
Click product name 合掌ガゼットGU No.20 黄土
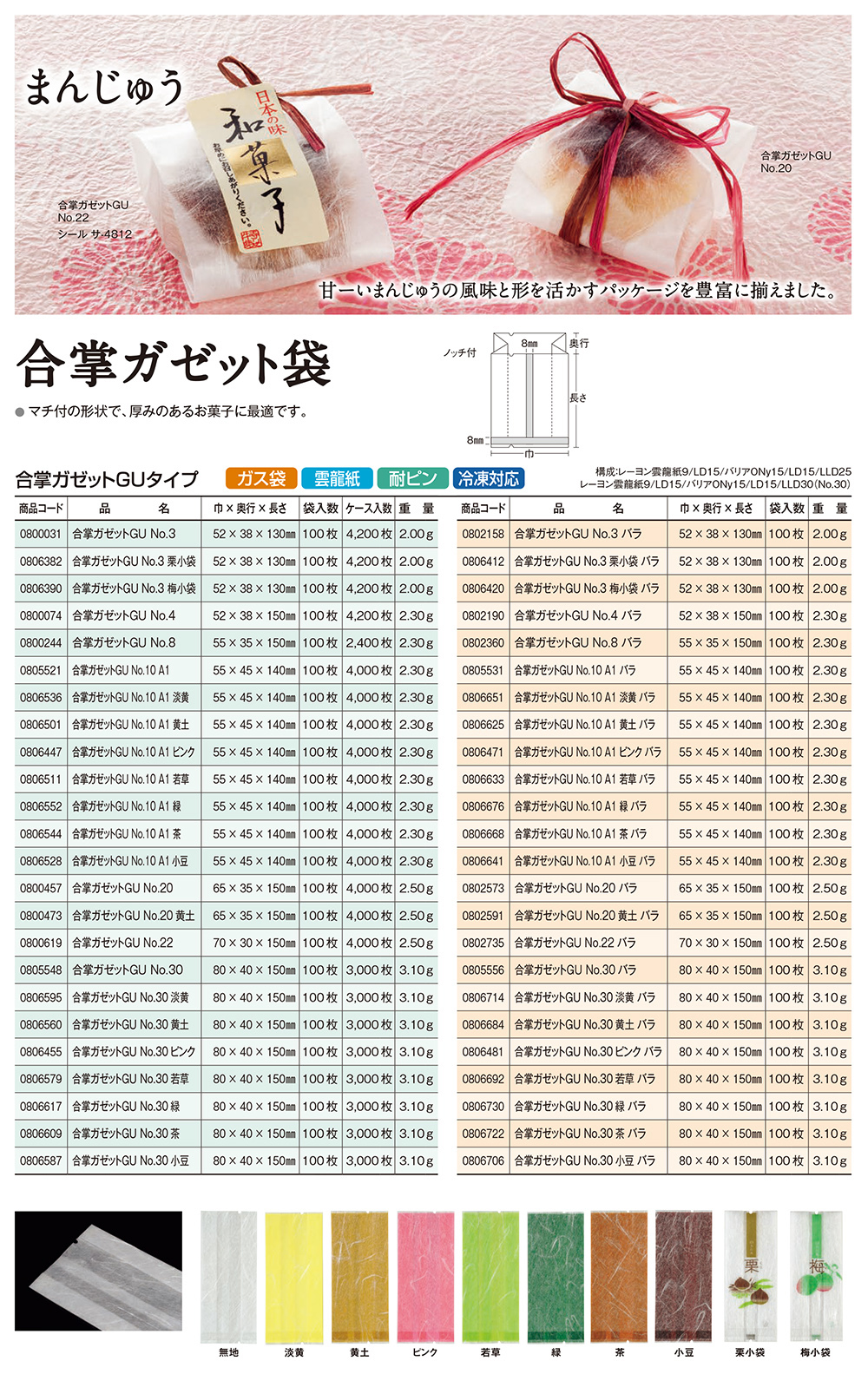(x=134, y=916)
